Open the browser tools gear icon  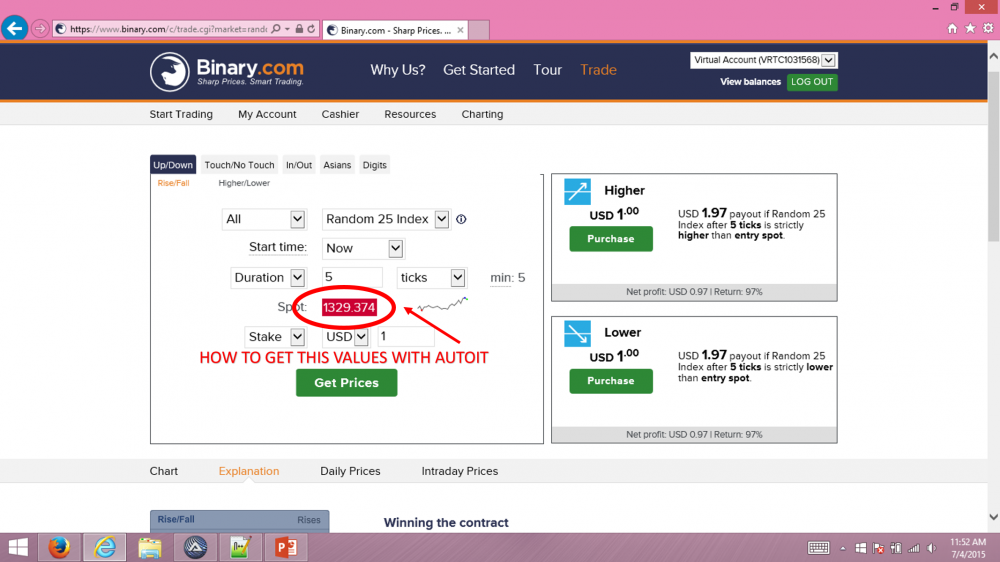988,28
